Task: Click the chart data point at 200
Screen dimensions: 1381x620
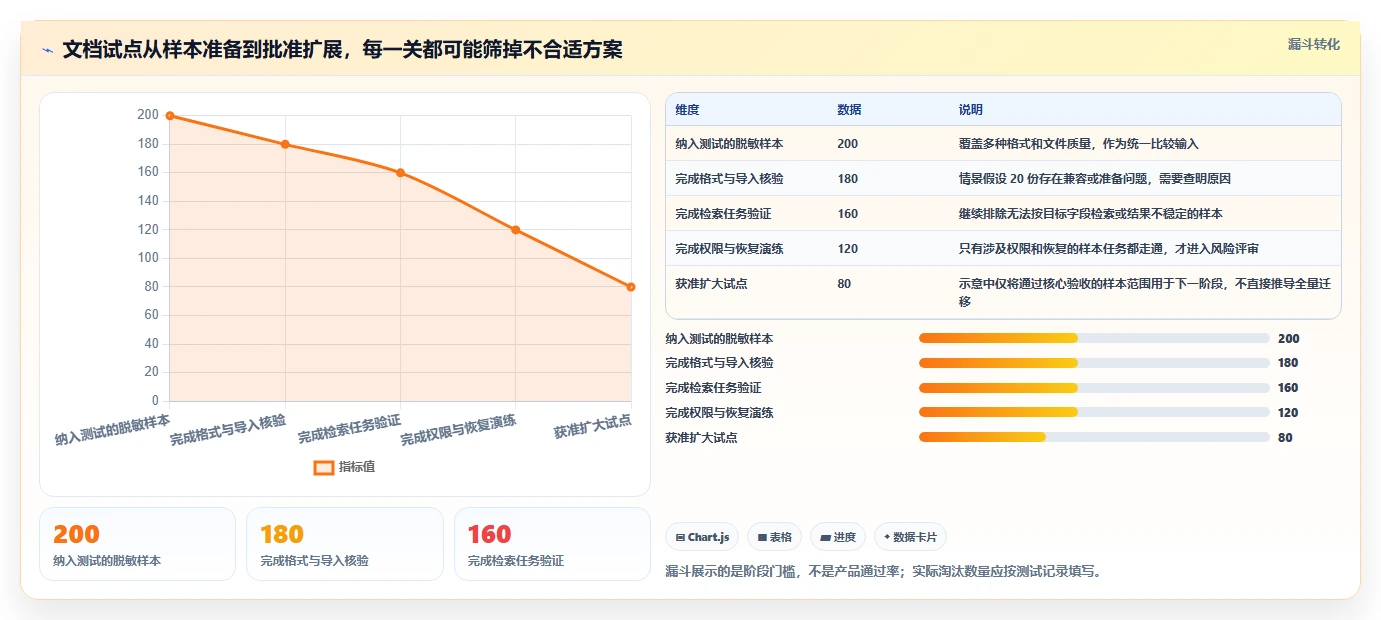Action: click(x=170, y=116)
